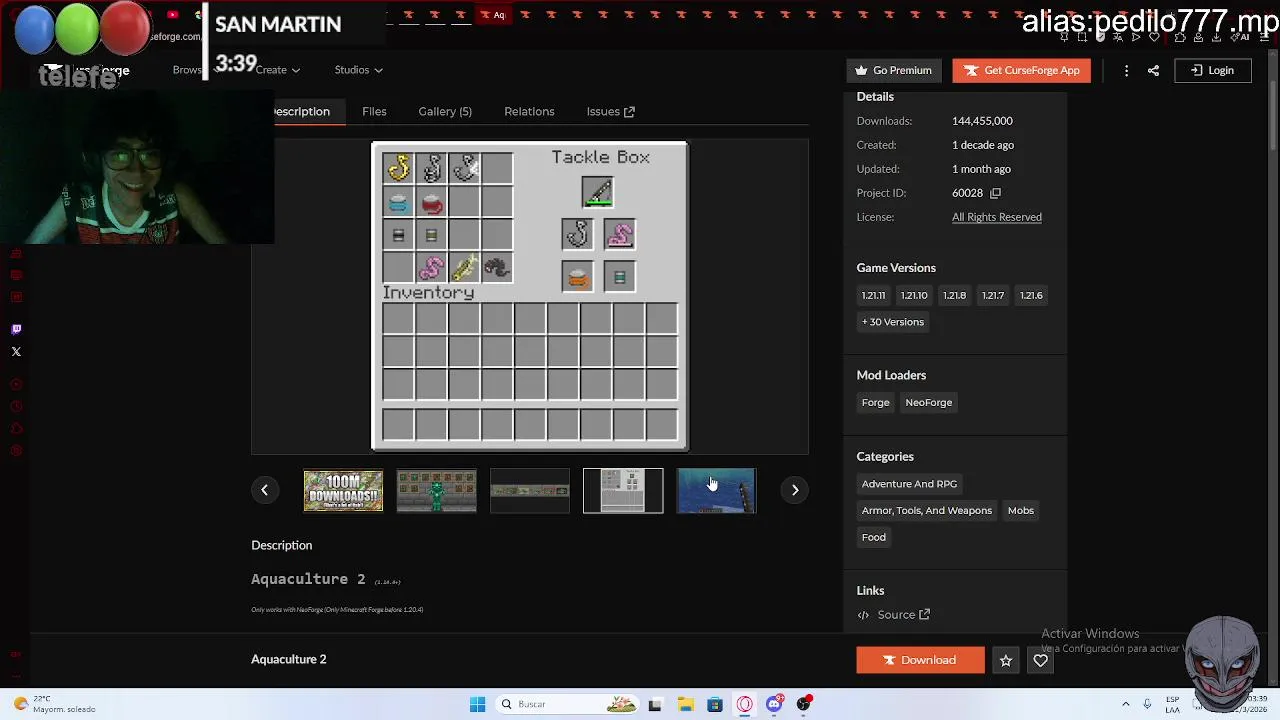Screen dimensions: 1280x720
Task: Open the Adventure And RPG category
Action: [910, 484]
